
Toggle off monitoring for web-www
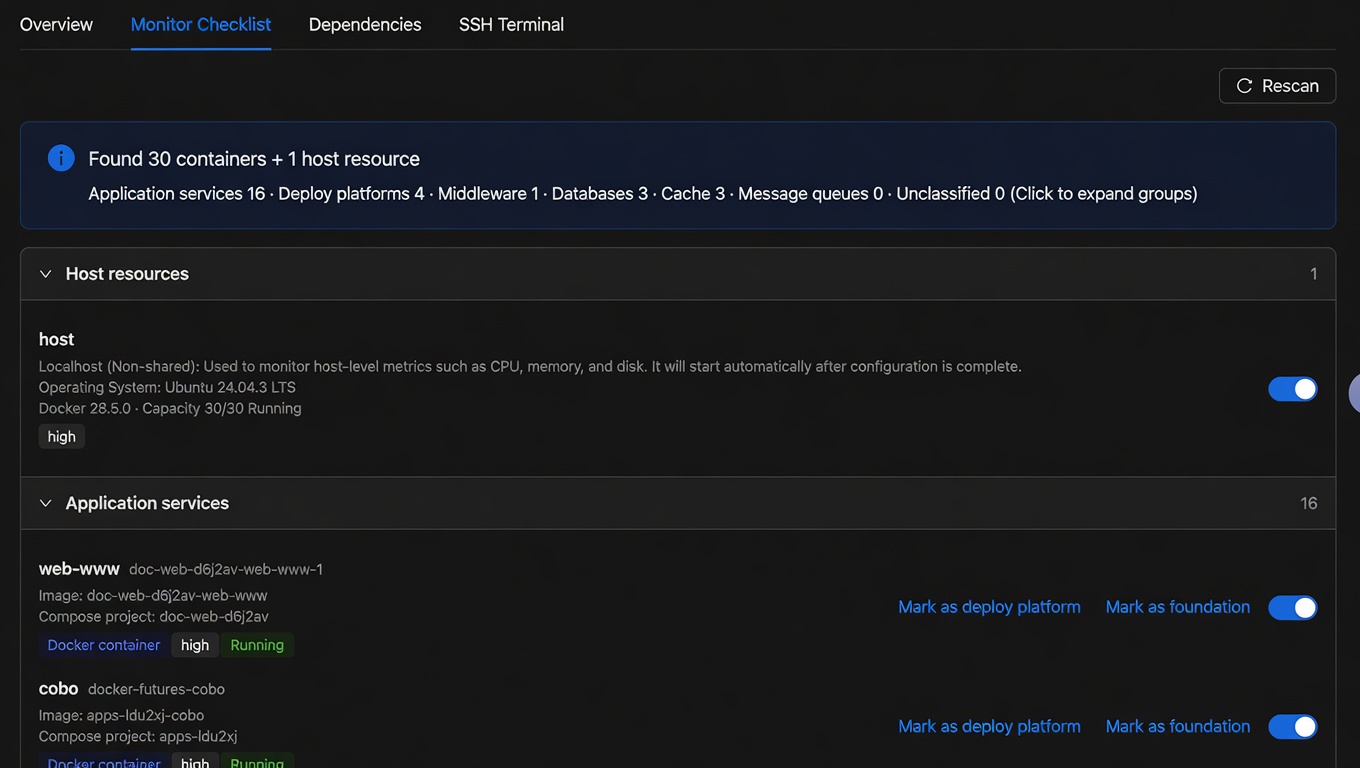tap(1293, 607)
